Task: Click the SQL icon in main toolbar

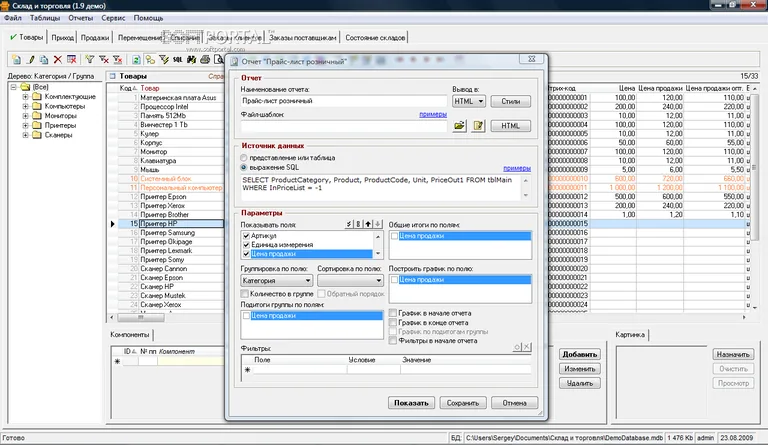Action: tap(176, 59)
